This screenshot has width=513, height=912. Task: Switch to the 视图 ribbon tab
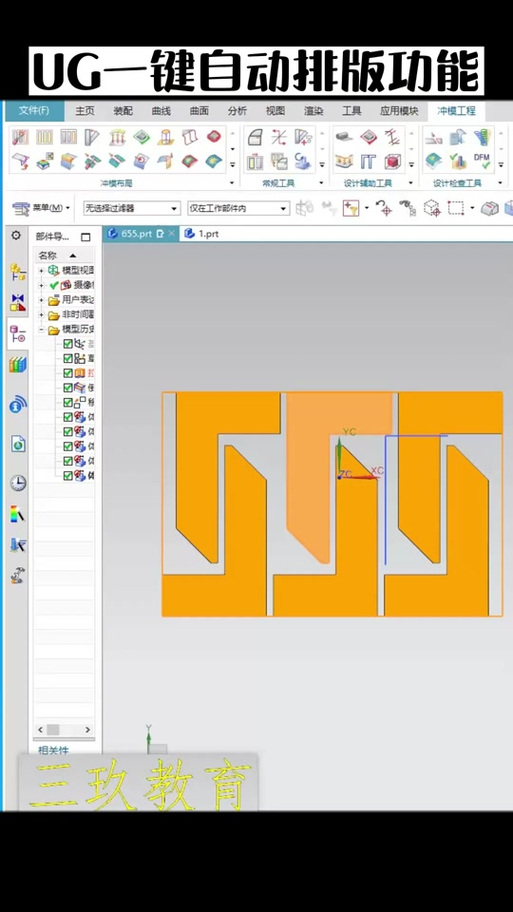(275, 111)
